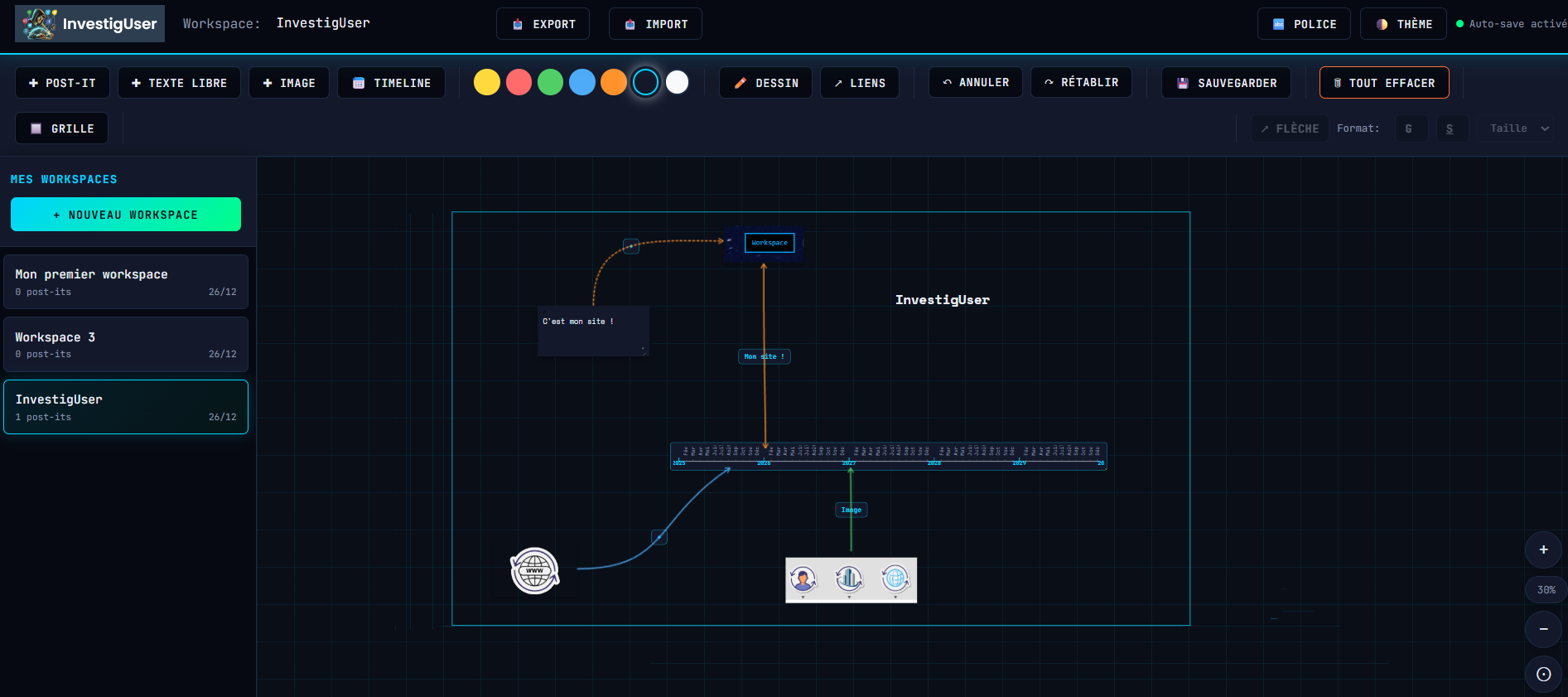
Task: Toggle the Thème light/dark mode
Action: click(x=1403, y=24)
